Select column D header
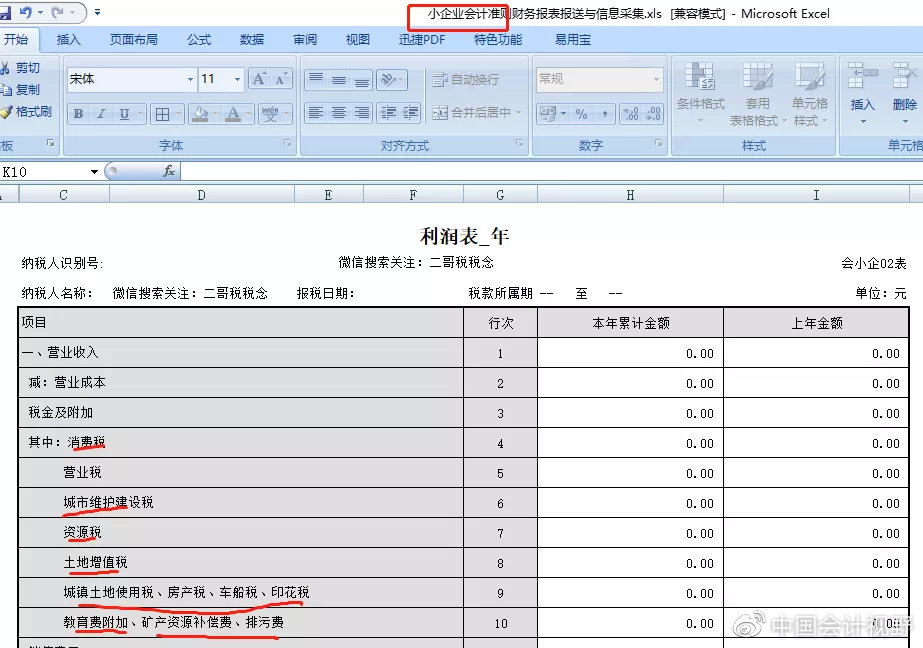 click(x=201, y=195)
